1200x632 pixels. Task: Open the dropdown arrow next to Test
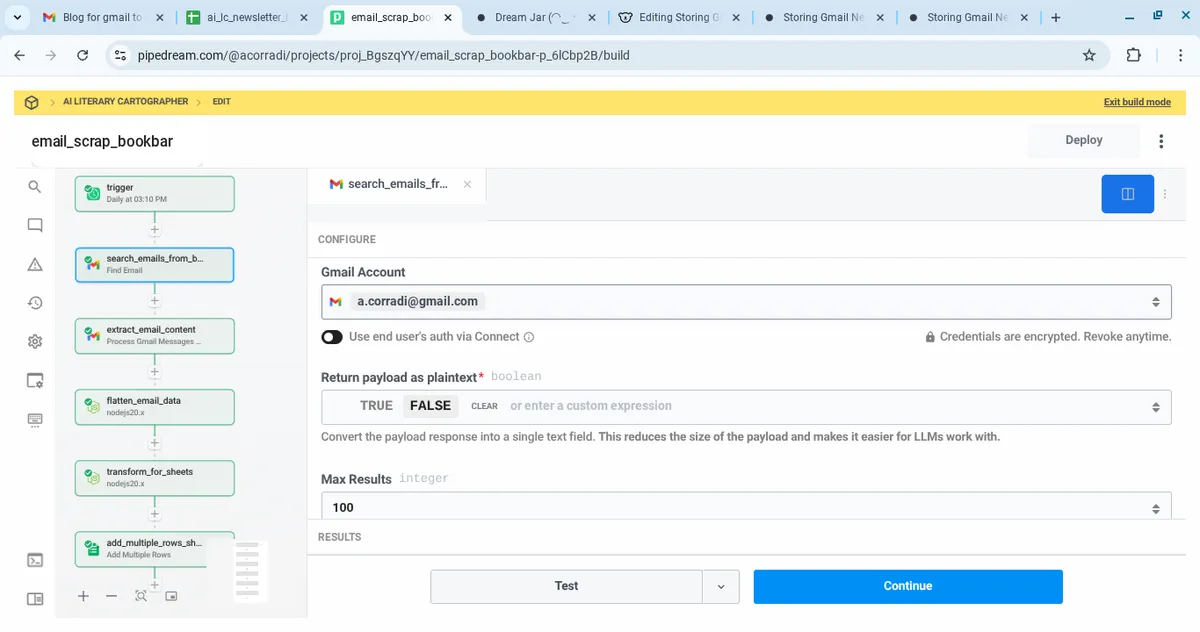pyautogui.click(x=720, y=587)
